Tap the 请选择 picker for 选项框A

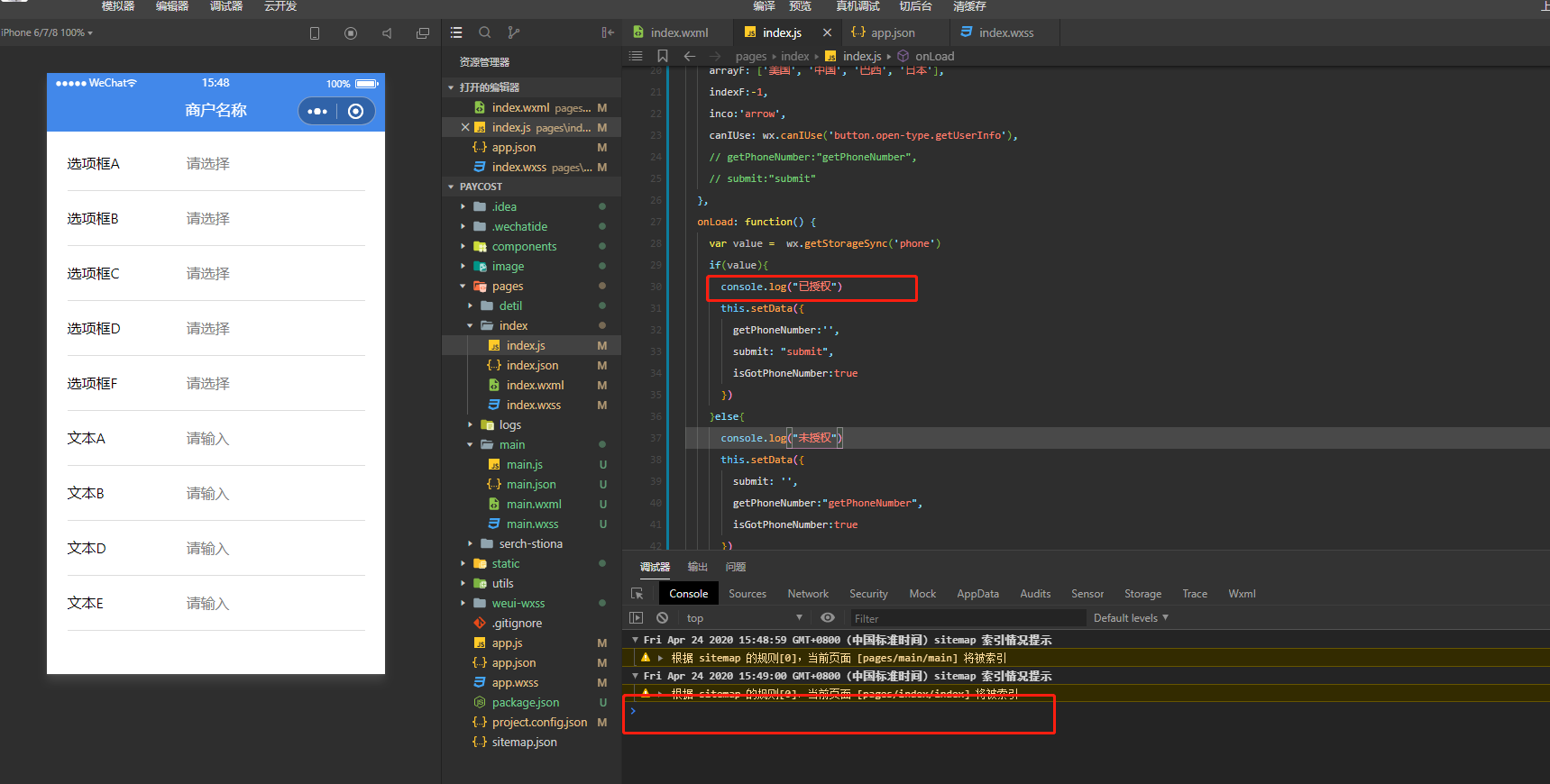208,164
